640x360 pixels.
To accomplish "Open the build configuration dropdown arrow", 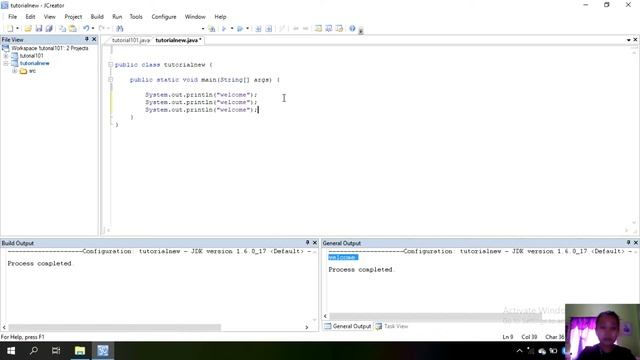I will coord(203,29).
